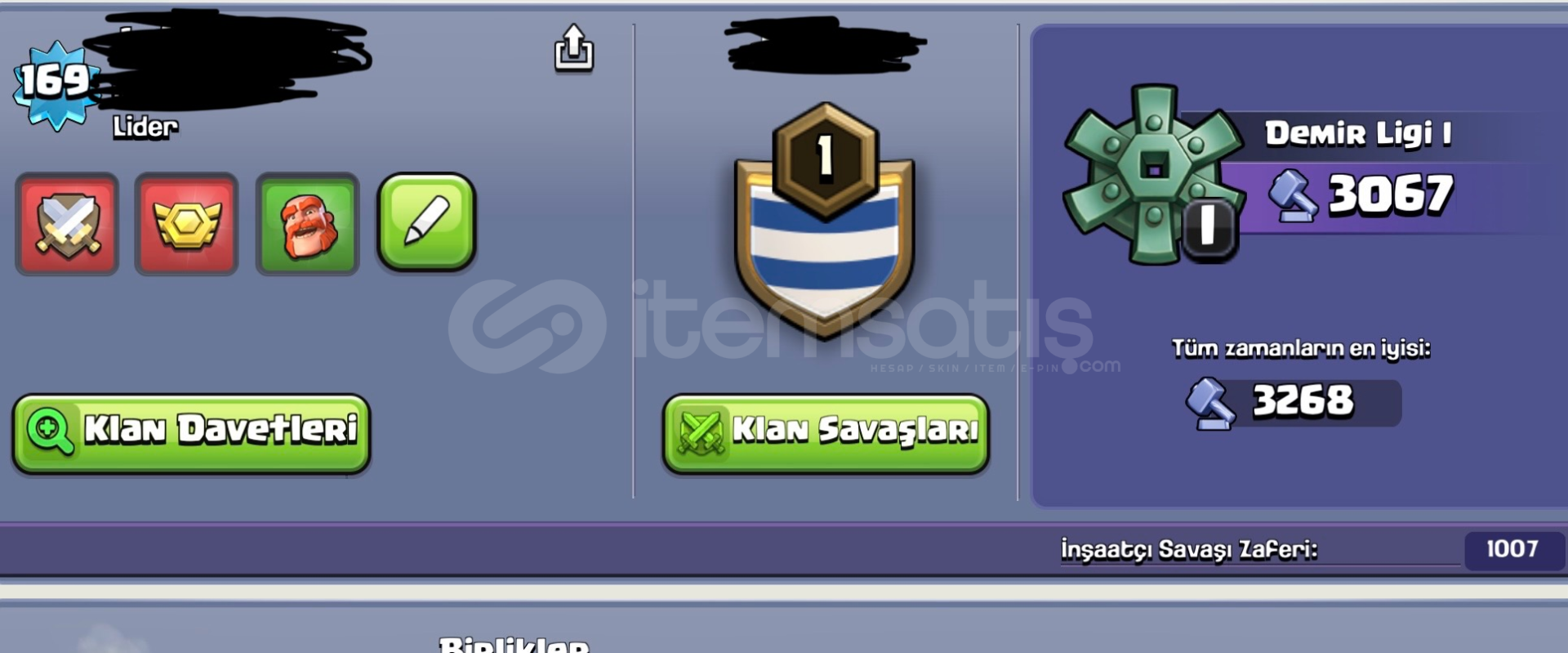Tap the share profile icon

[574, 47]
